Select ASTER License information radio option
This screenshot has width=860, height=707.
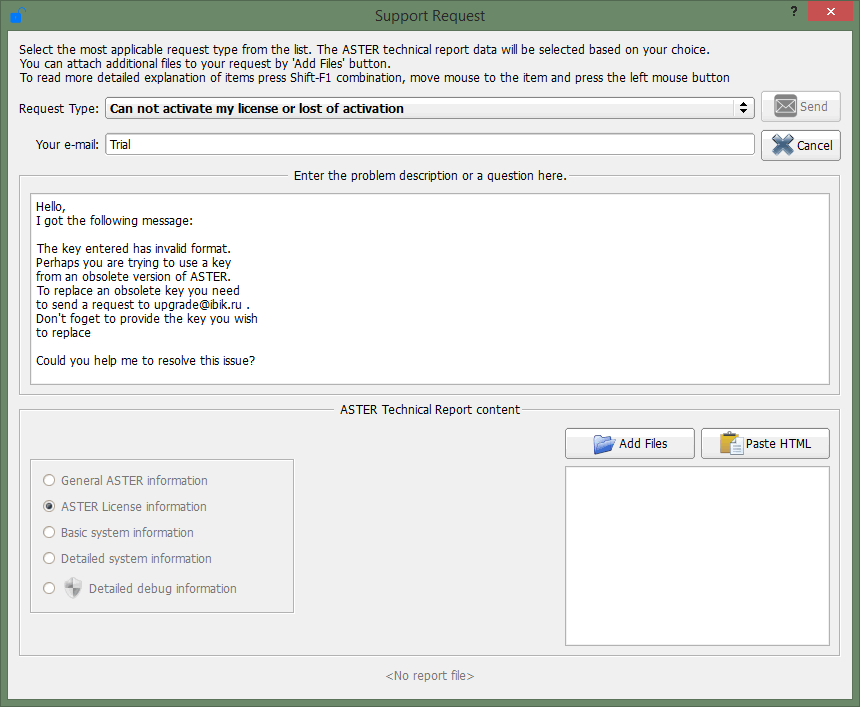(x=49, y=507)
